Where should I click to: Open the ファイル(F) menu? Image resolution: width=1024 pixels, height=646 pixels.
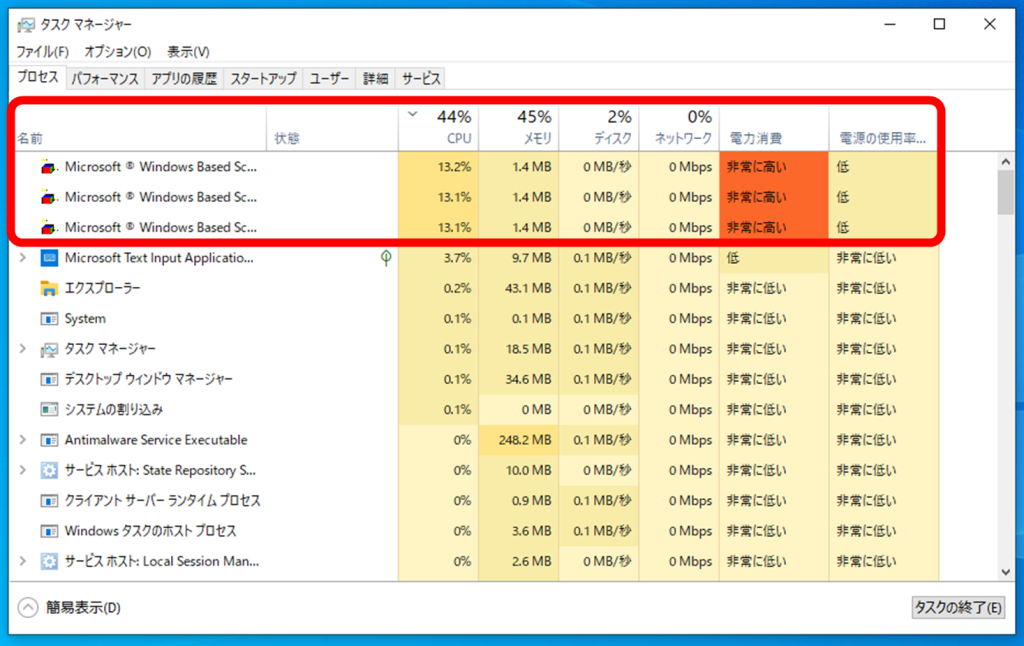(x=42, y=52)
